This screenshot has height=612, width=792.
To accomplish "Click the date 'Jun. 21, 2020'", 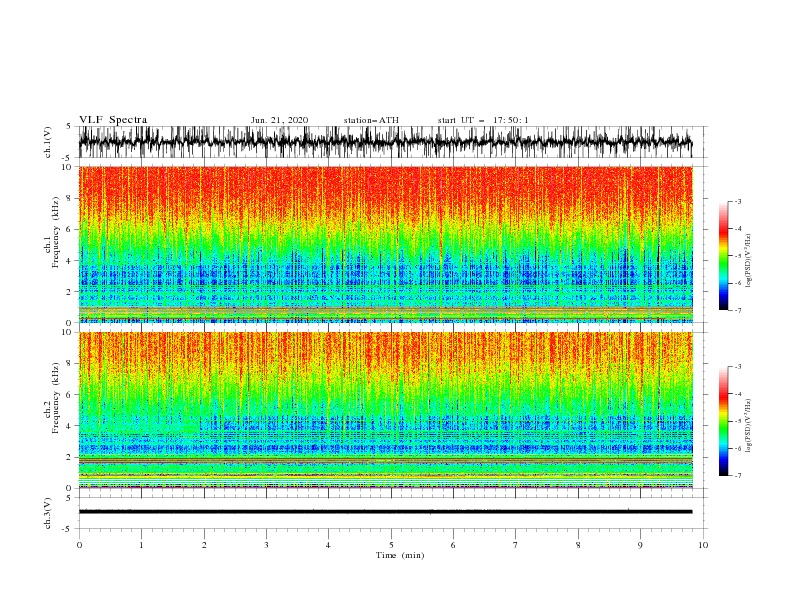I will (279, 120).
